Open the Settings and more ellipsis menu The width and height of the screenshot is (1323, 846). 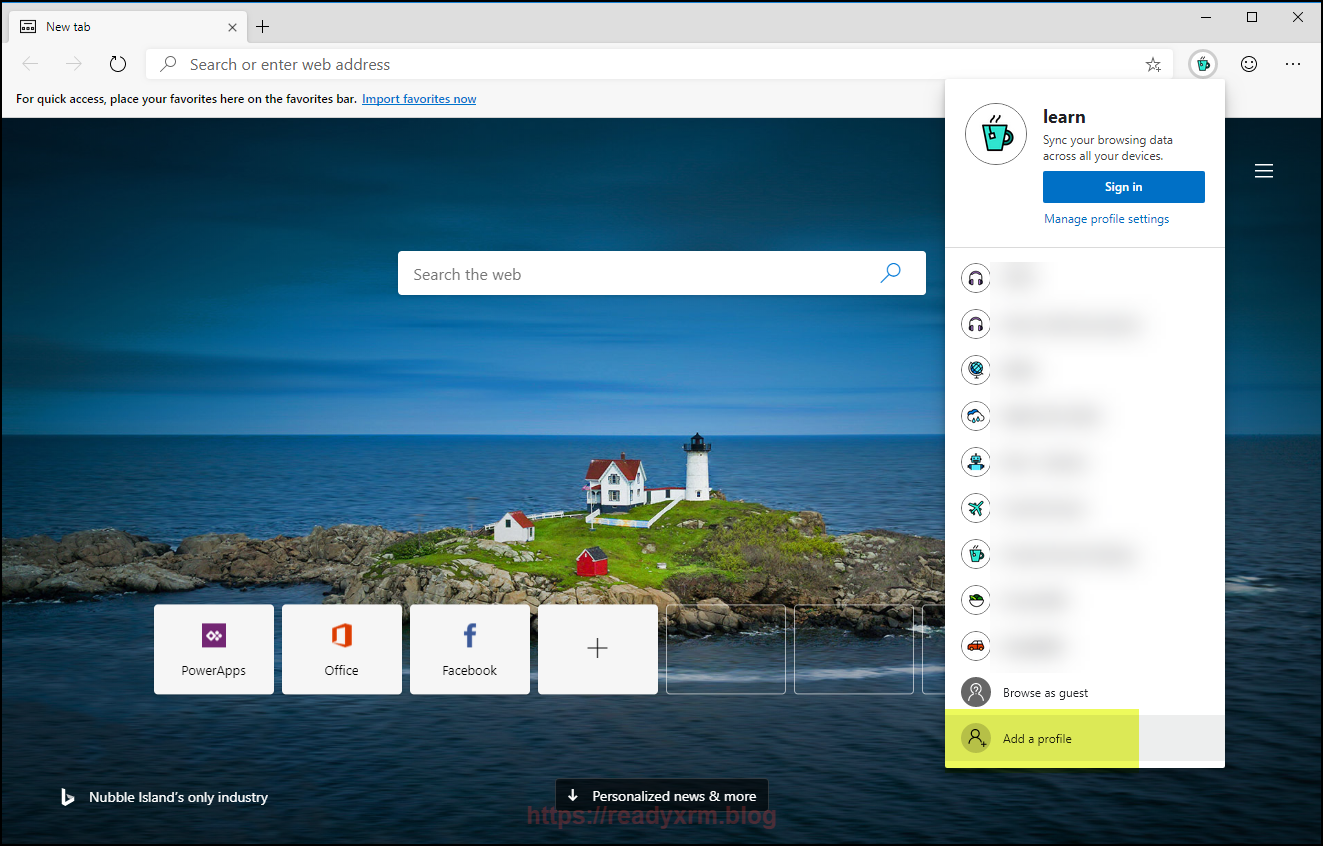(x=1293, y=64)
